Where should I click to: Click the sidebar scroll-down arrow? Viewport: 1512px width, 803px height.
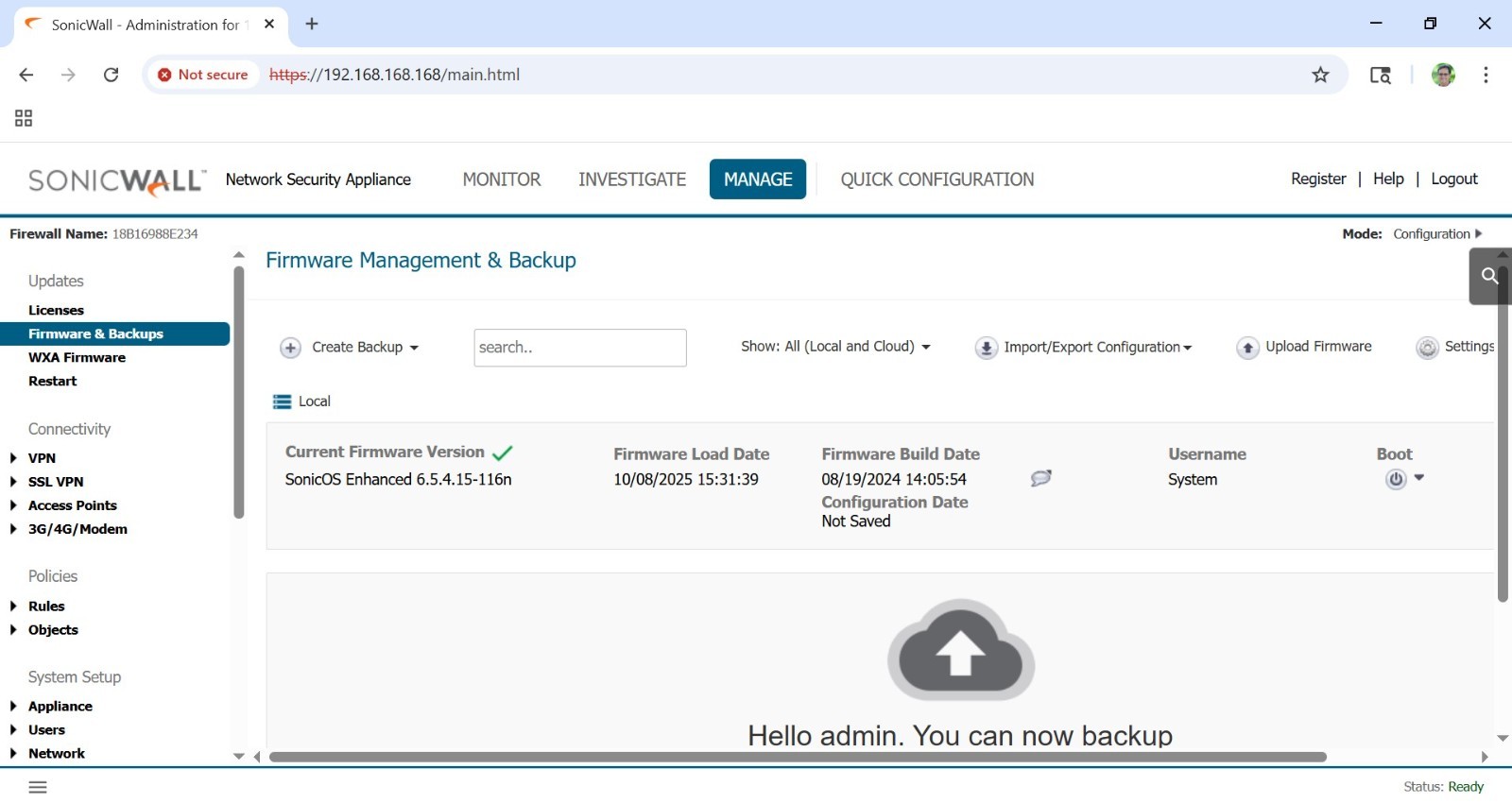coord(239,757)
